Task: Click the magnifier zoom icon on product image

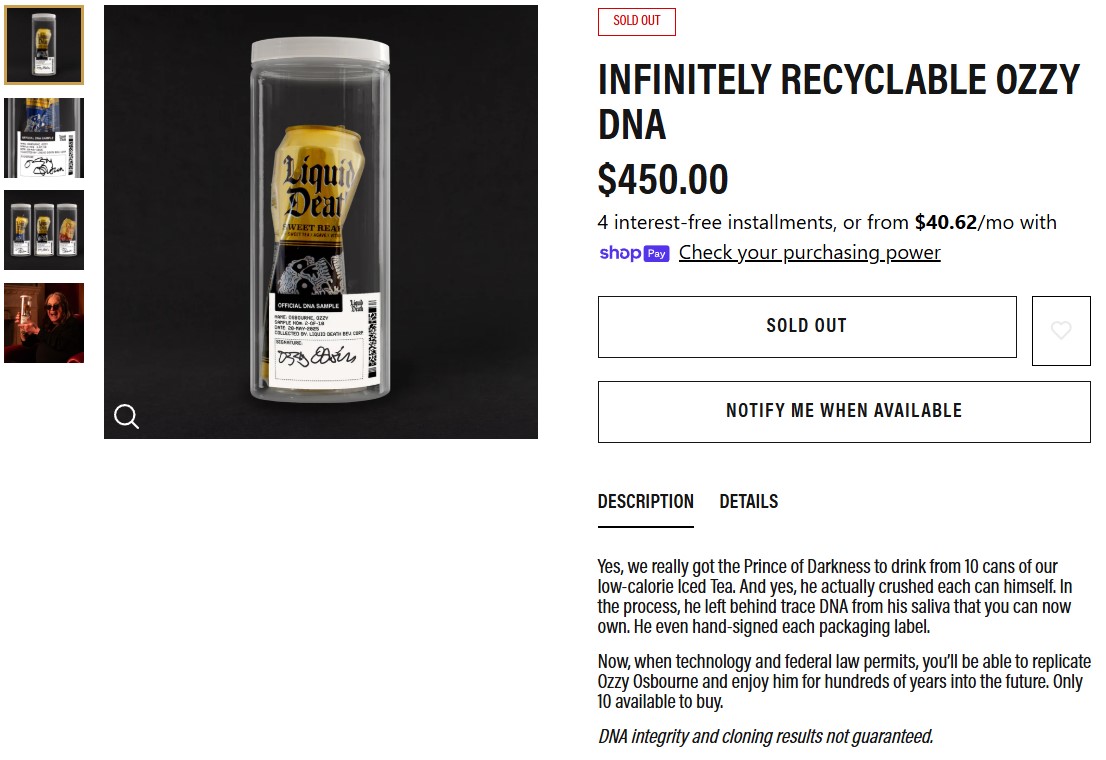Action: pyautogui.click(x=127, y=416)
